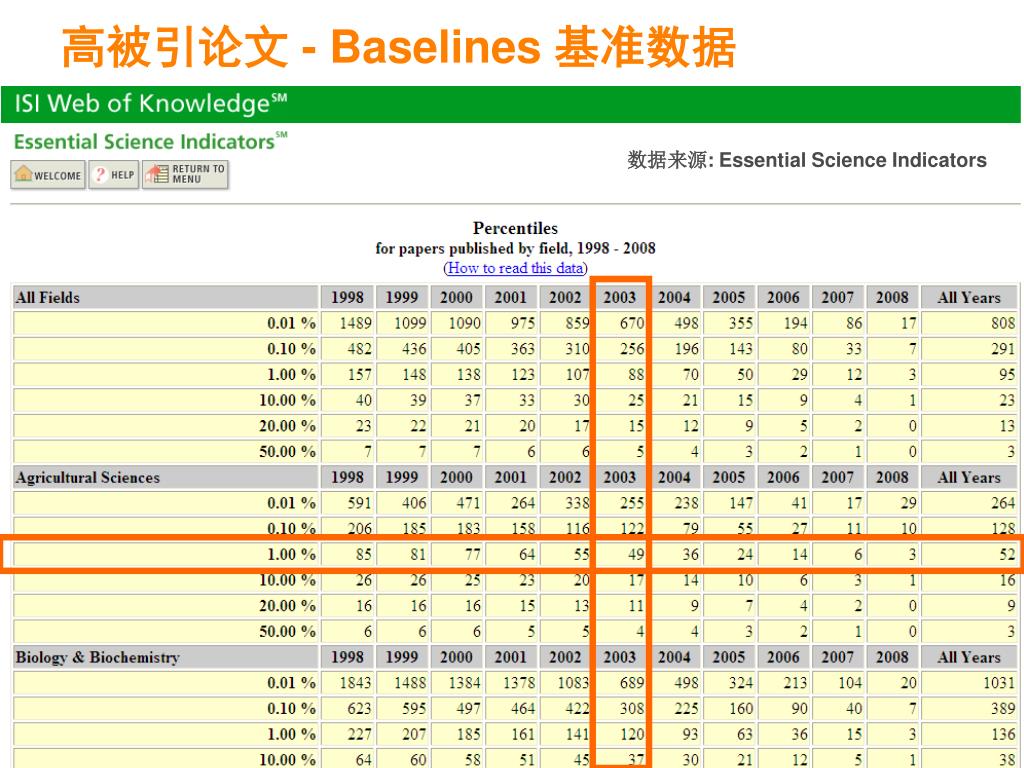Open the "How to read this data" link
Viewport: 1024px width, 768px height.
tap(516, 268)
